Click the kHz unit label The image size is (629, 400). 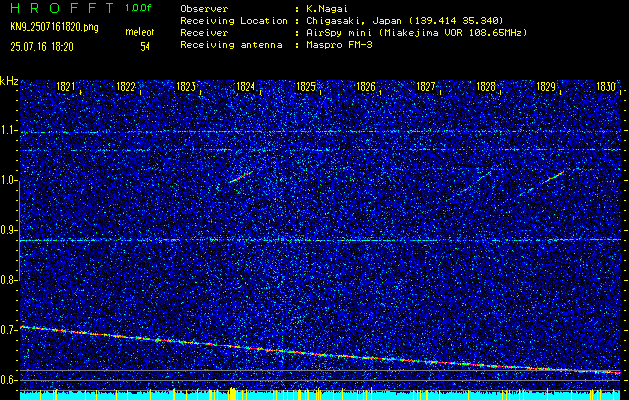pos(9,82)
